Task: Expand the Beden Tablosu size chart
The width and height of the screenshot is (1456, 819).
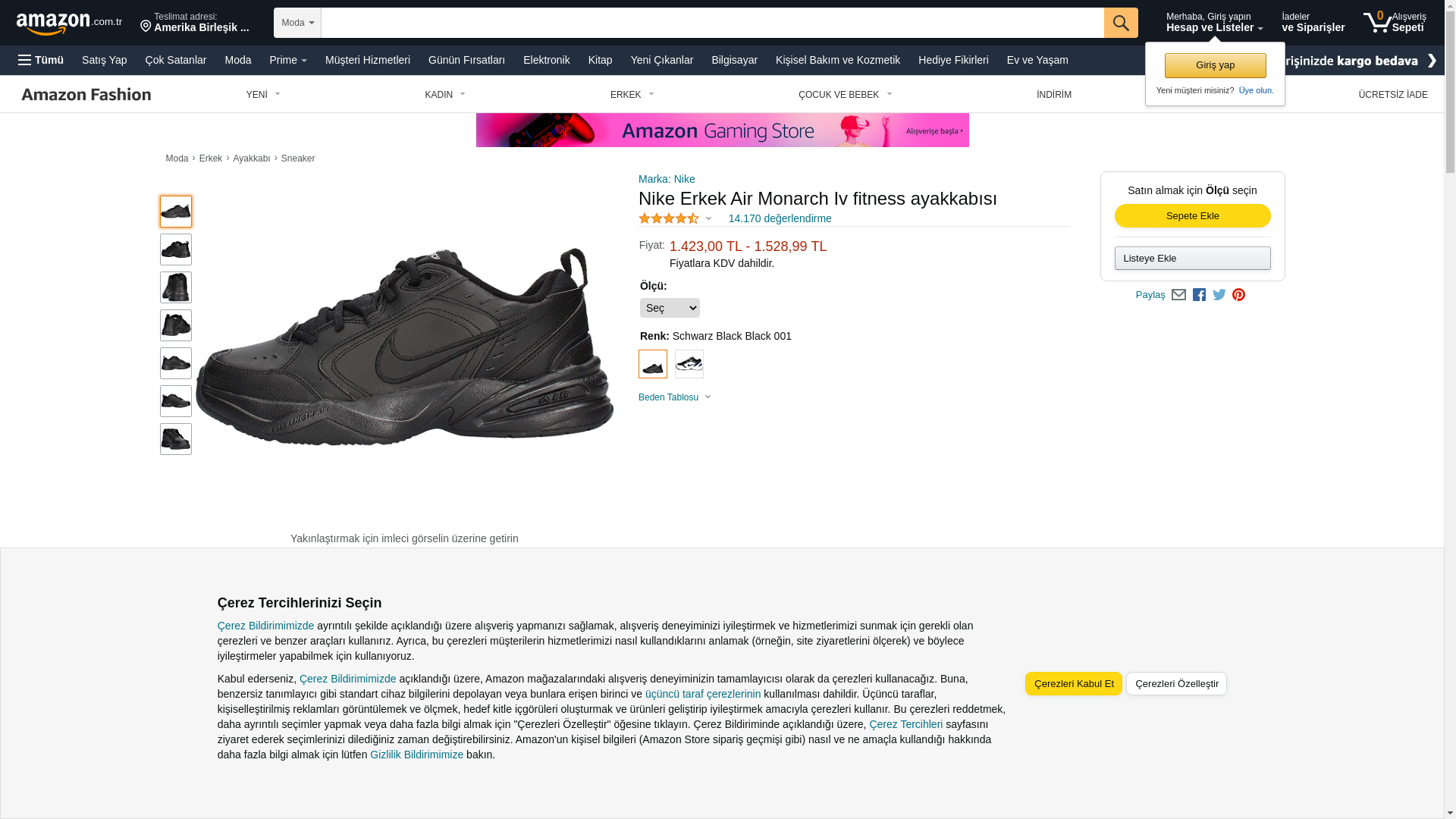Action: pos(675,397)
